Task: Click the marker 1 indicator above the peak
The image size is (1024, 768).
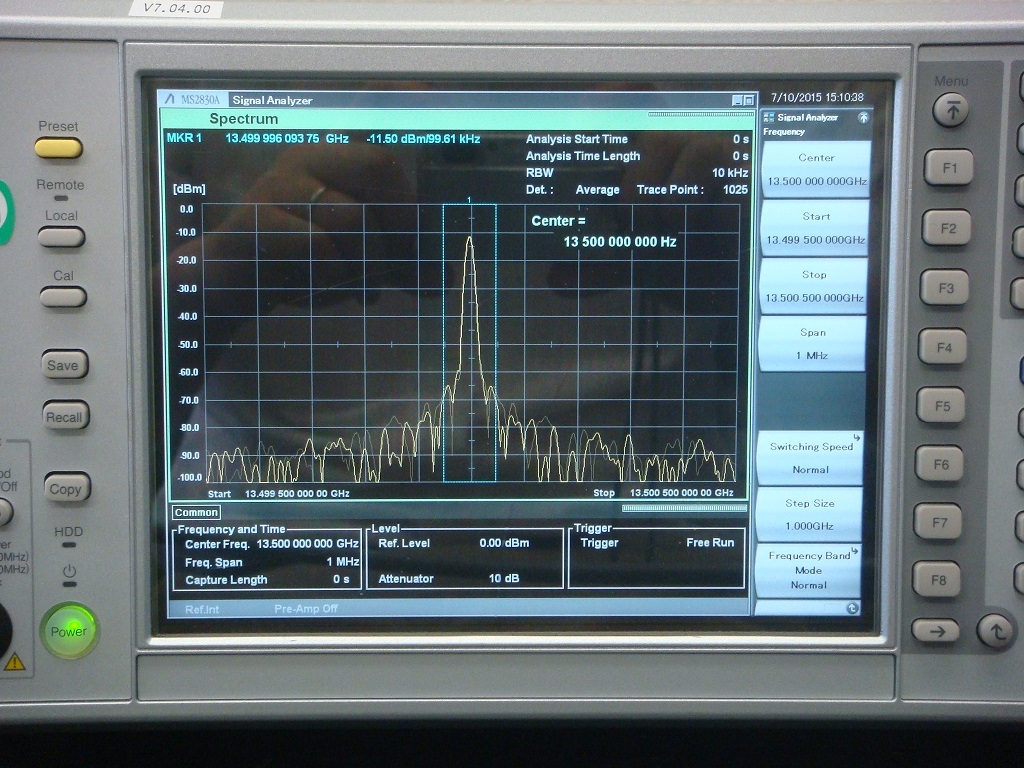Action: [470, 200]
